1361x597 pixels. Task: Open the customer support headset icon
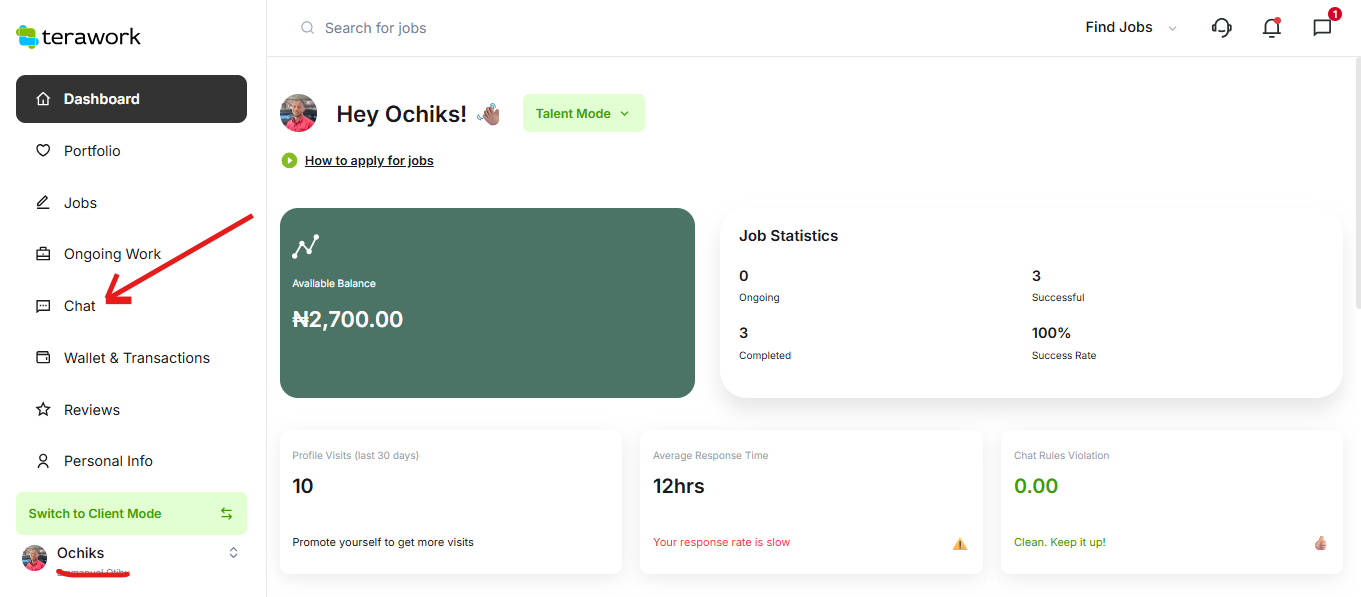pos(1221,28)
